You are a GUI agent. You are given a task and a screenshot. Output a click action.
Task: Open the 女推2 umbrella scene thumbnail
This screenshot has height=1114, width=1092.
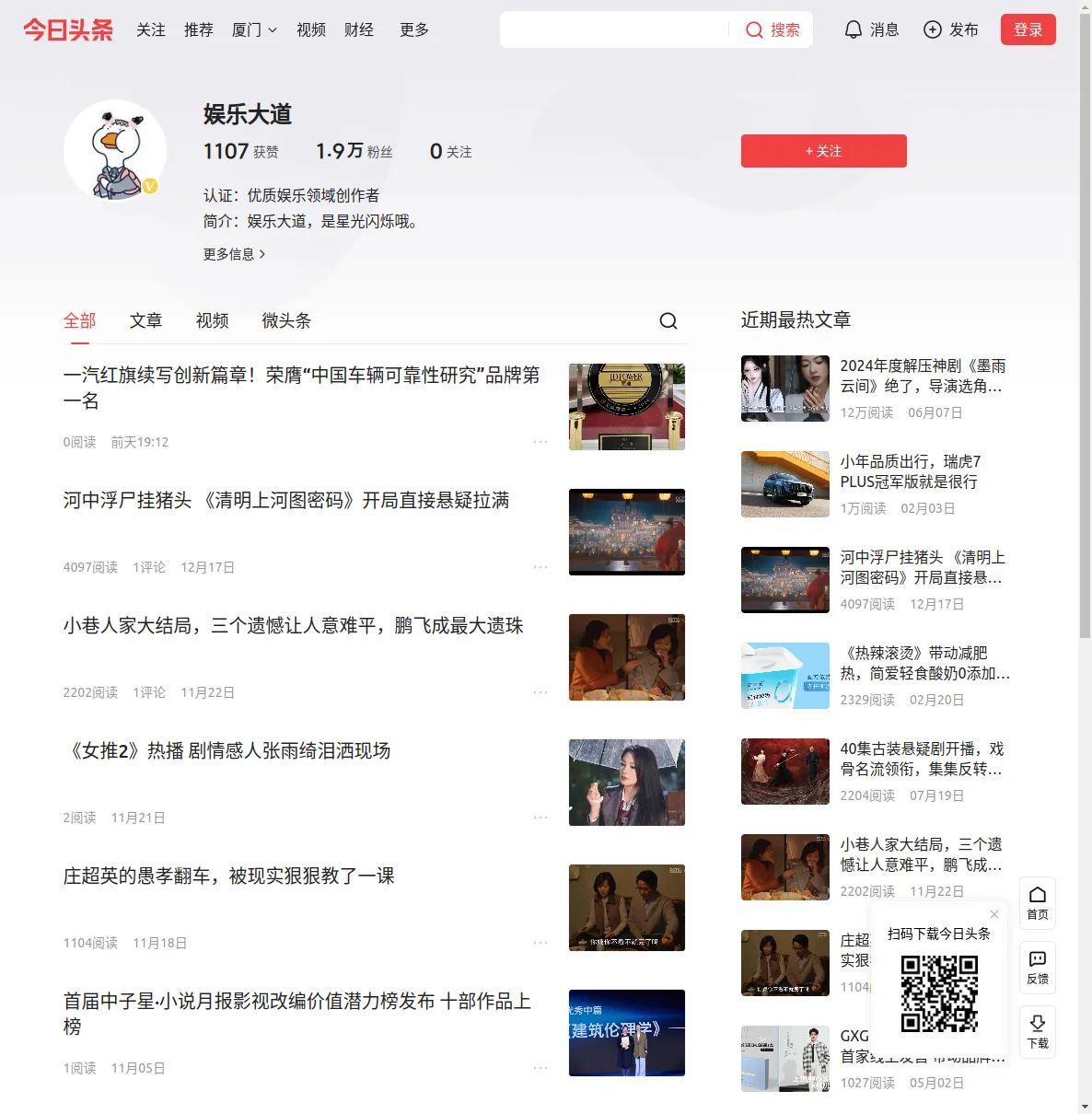coord(627,783)
